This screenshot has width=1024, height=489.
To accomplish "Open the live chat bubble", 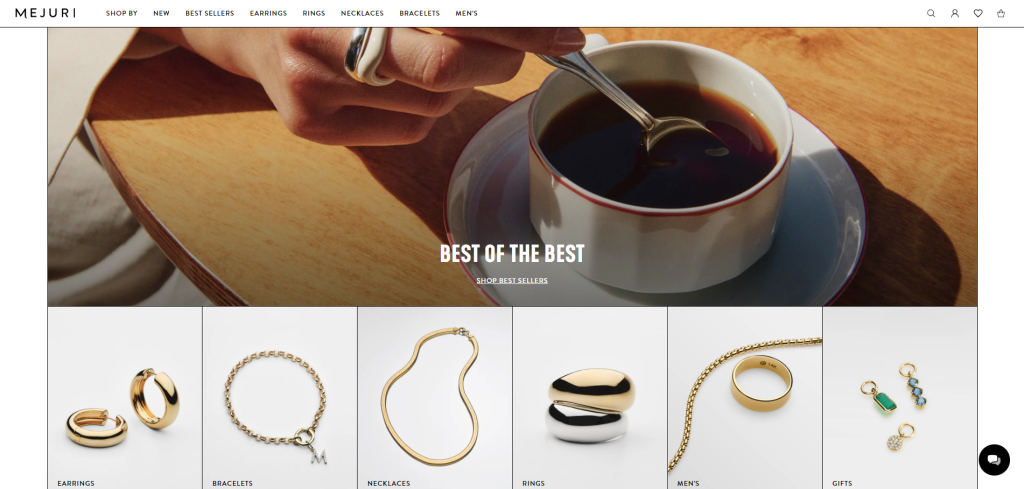I will click(994, 460).
